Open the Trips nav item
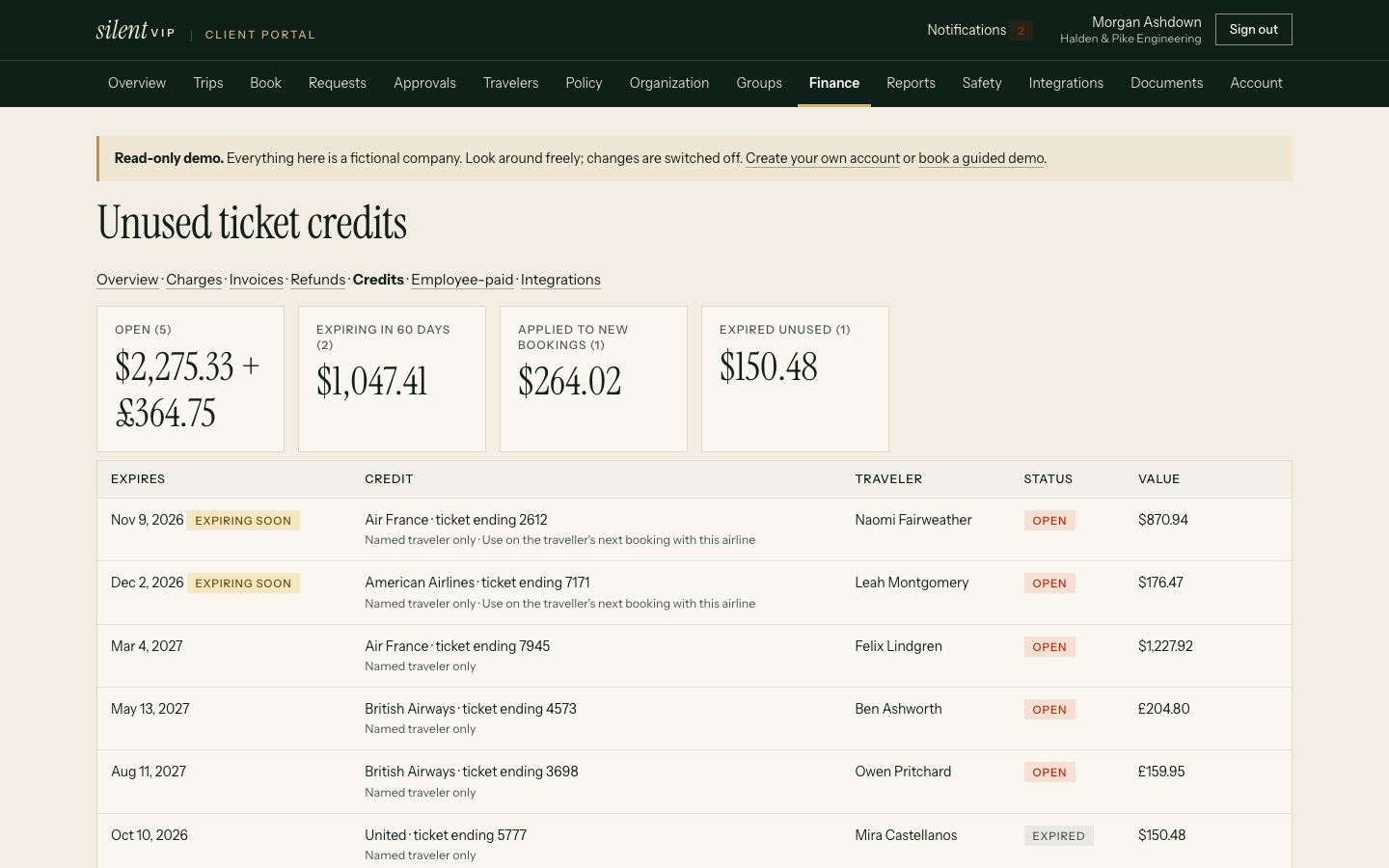The height and width of the screenshot is (868, 1389). 208,83
